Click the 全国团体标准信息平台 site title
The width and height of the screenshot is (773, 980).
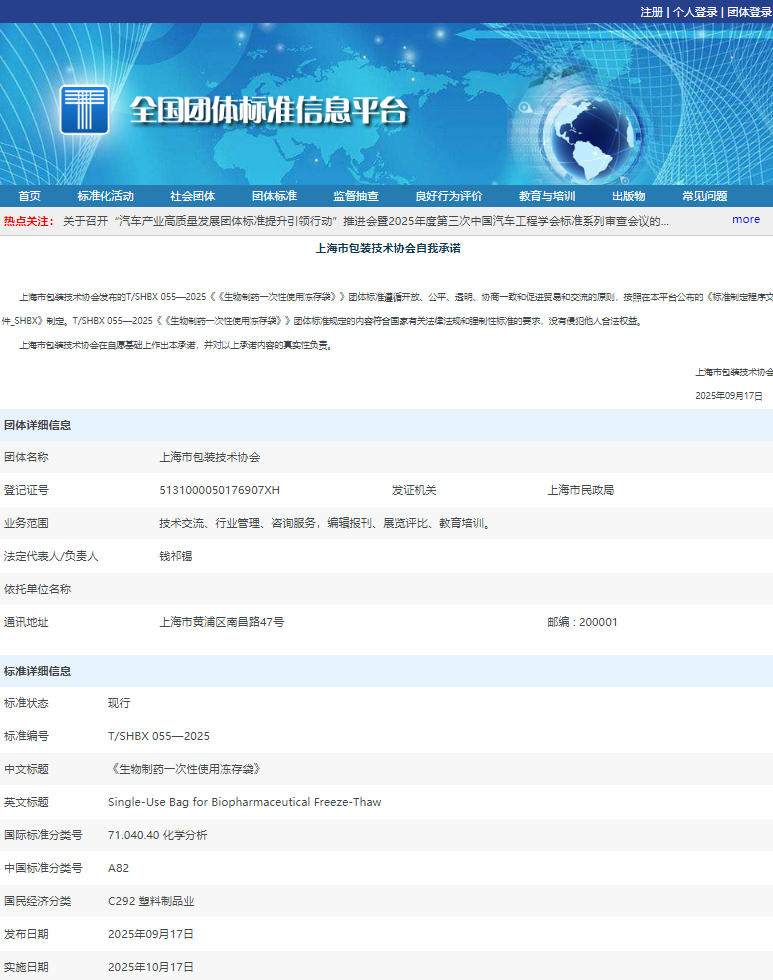coord(269,110)
